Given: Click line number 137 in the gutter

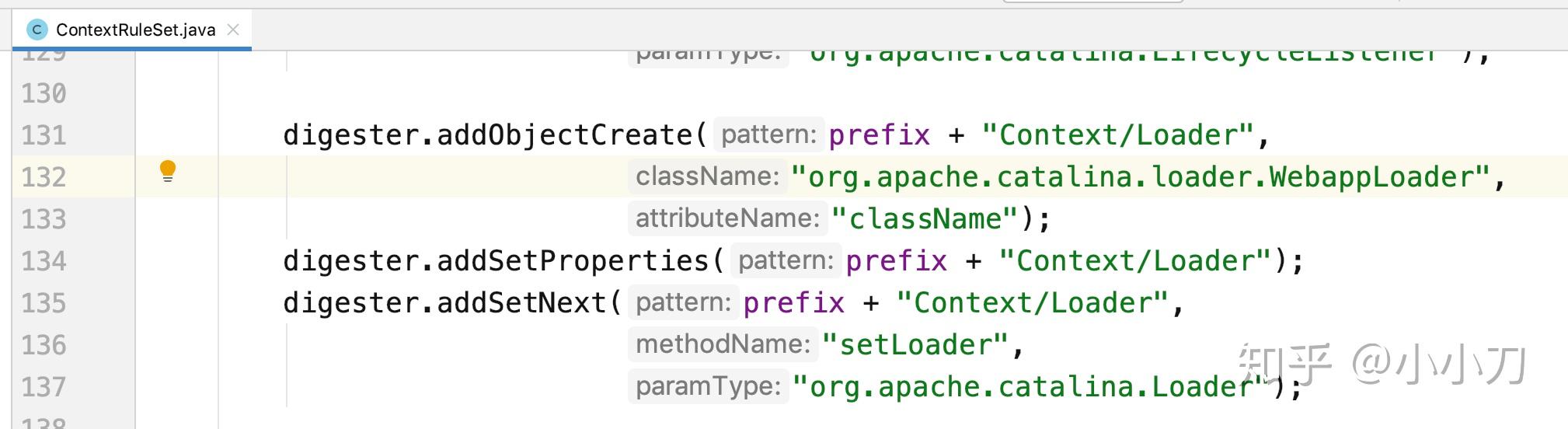Looking at the screenshot, I should click(44, 387).
